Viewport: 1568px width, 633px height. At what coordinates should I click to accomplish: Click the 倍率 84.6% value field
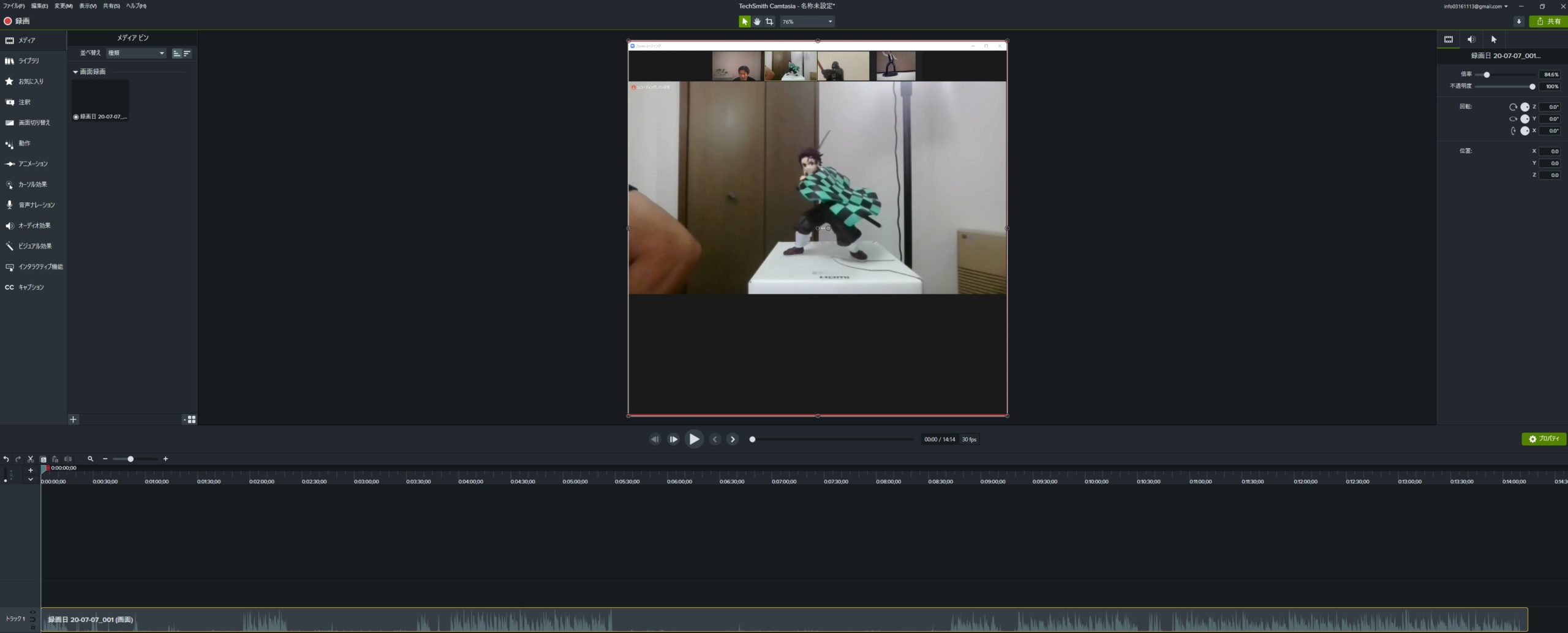(1550, 75)
